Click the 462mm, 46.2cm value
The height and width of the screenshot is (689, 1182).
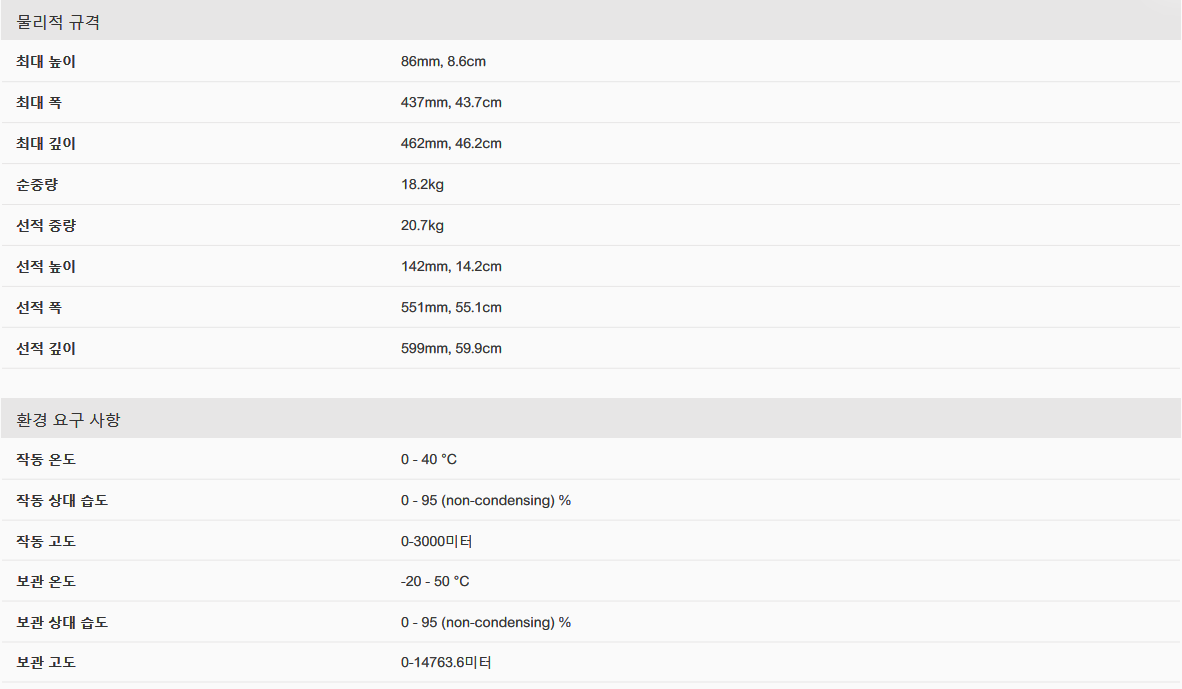click(451, 143)
